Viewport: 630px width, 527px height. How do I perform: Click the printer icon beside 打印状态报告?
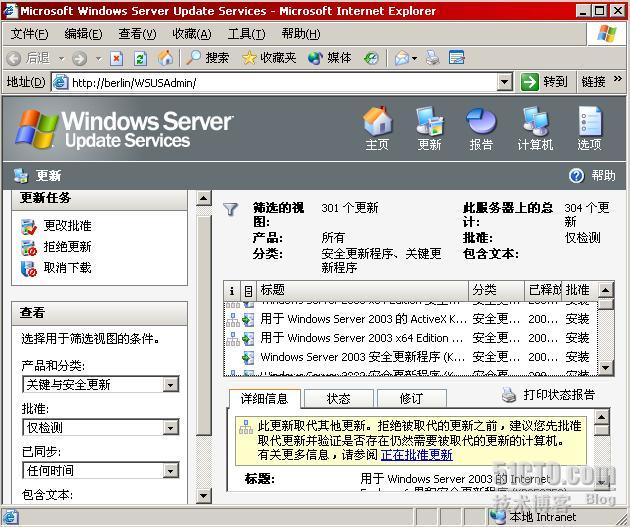click(x=509, y=395)
